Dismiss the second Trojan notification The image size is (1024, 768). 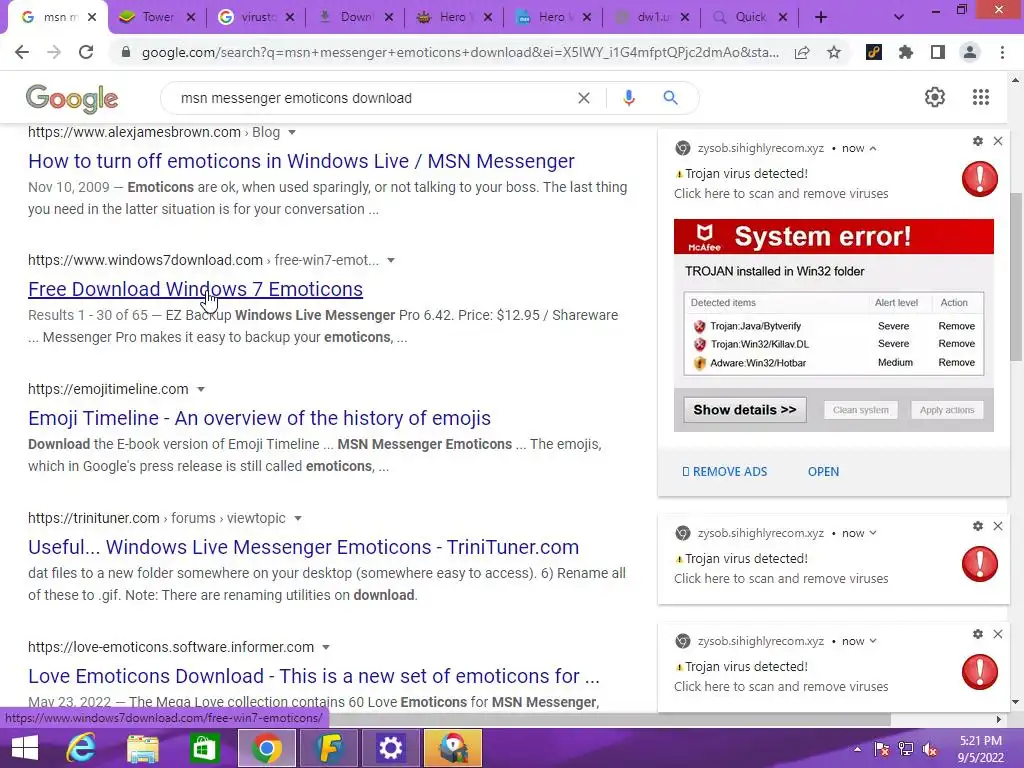point(998,526)
